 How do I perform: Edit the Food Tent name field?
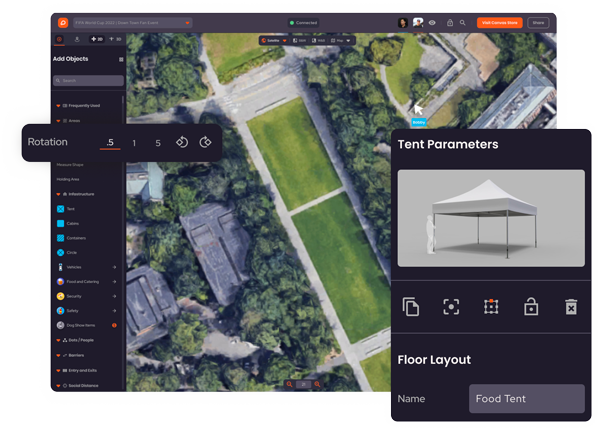click(527, 399)
